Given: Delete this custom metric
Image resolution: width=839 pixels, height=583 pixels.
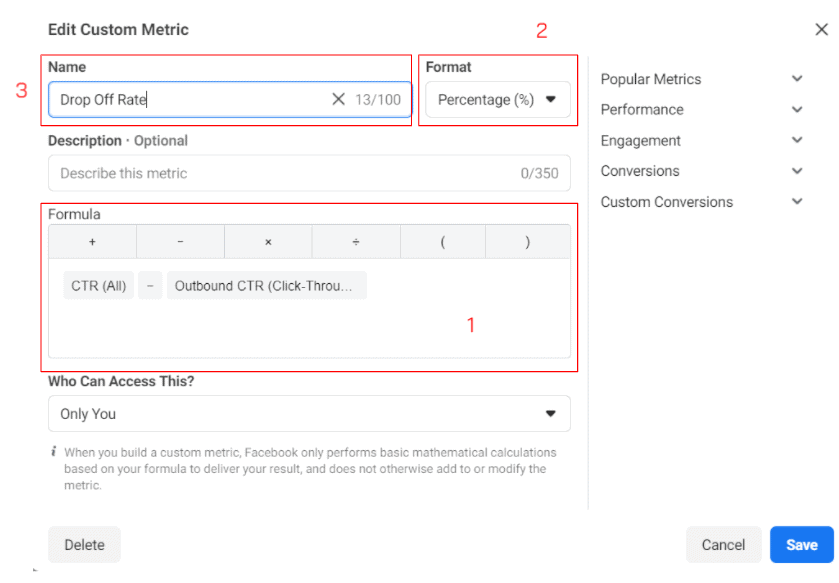Looking at the screenshot, I should tap(84, 545).
